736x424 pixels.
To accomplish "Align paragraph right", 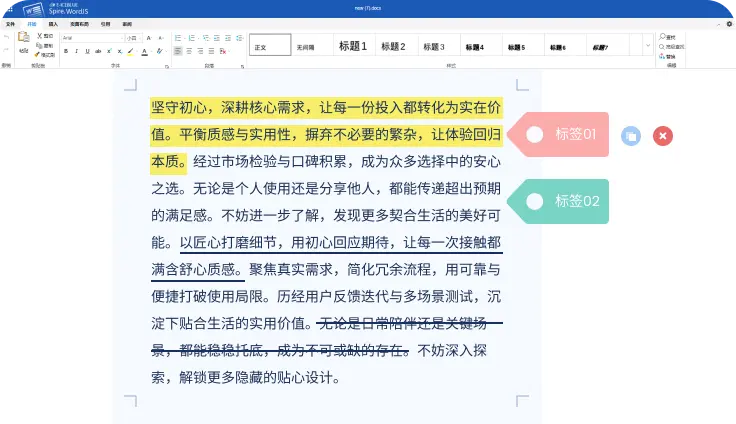I will [x=200, y=51].
